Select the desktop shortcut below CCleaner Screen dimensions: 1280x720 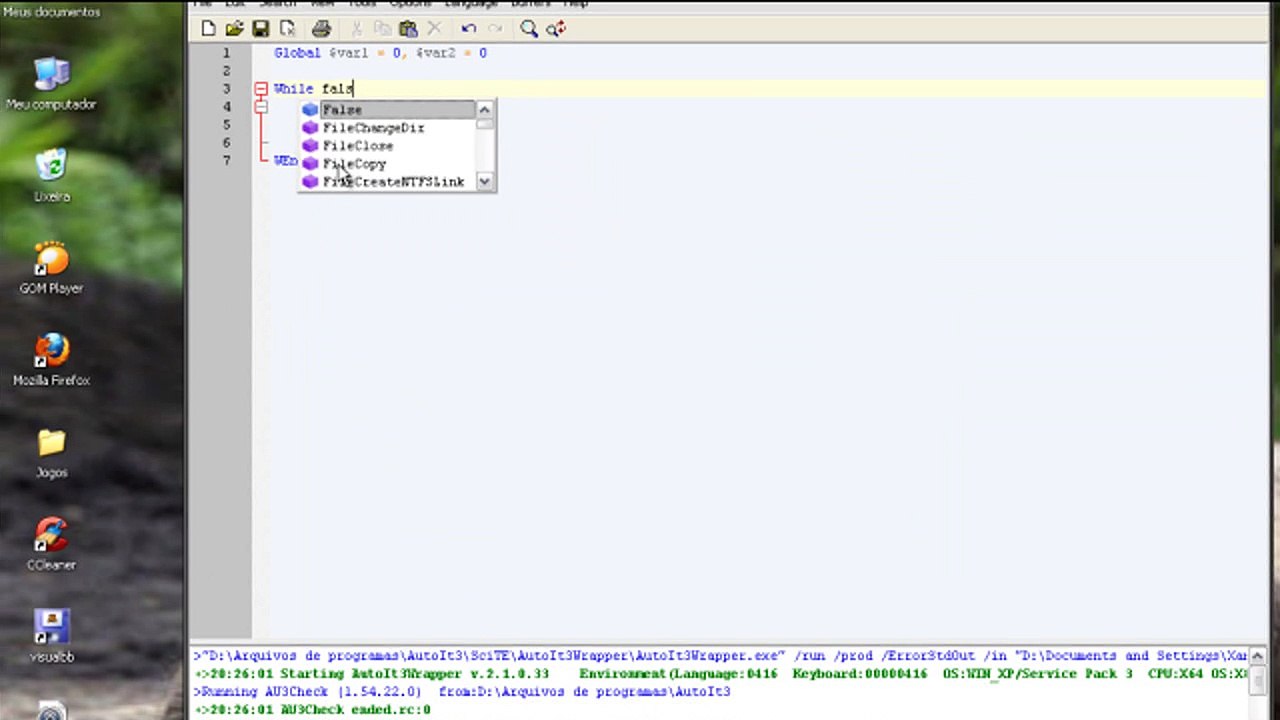pos(51,636)
